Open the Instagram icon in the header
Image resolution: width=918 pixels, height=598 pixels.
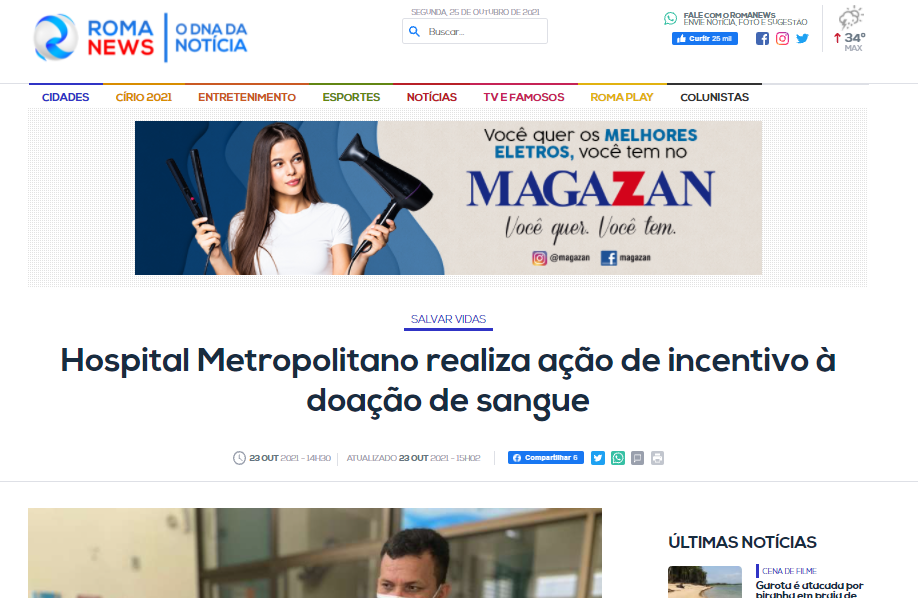782,39
